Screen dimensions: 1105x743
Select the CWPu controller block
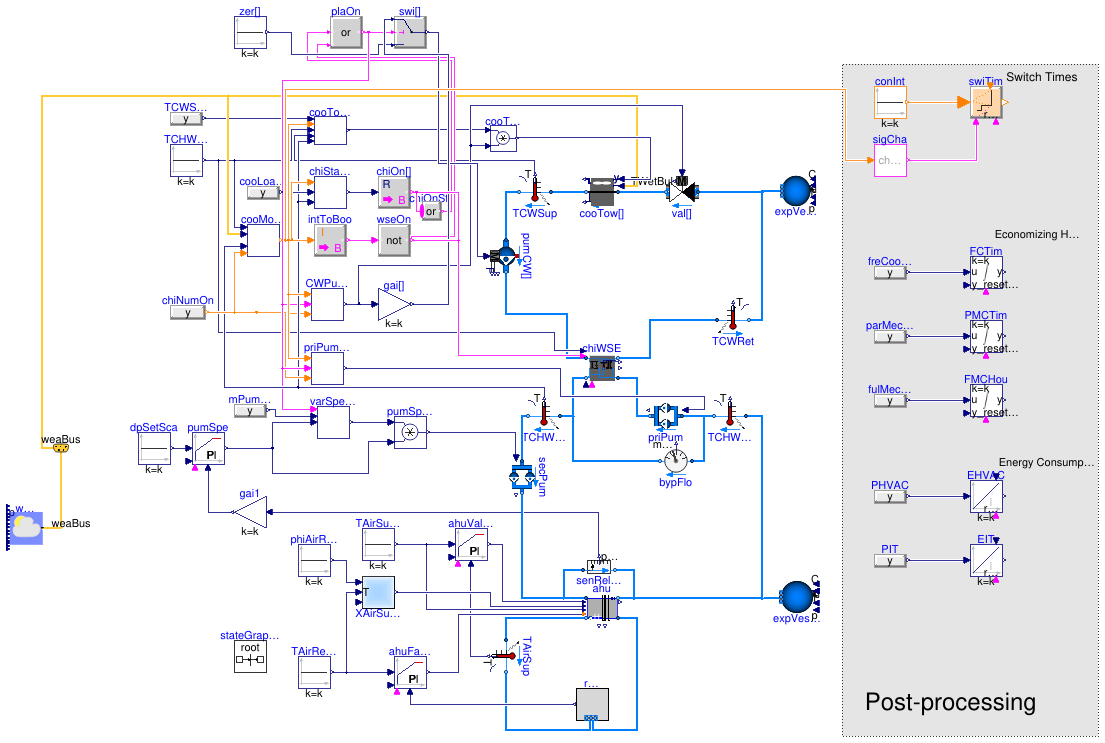click(328, 305)
